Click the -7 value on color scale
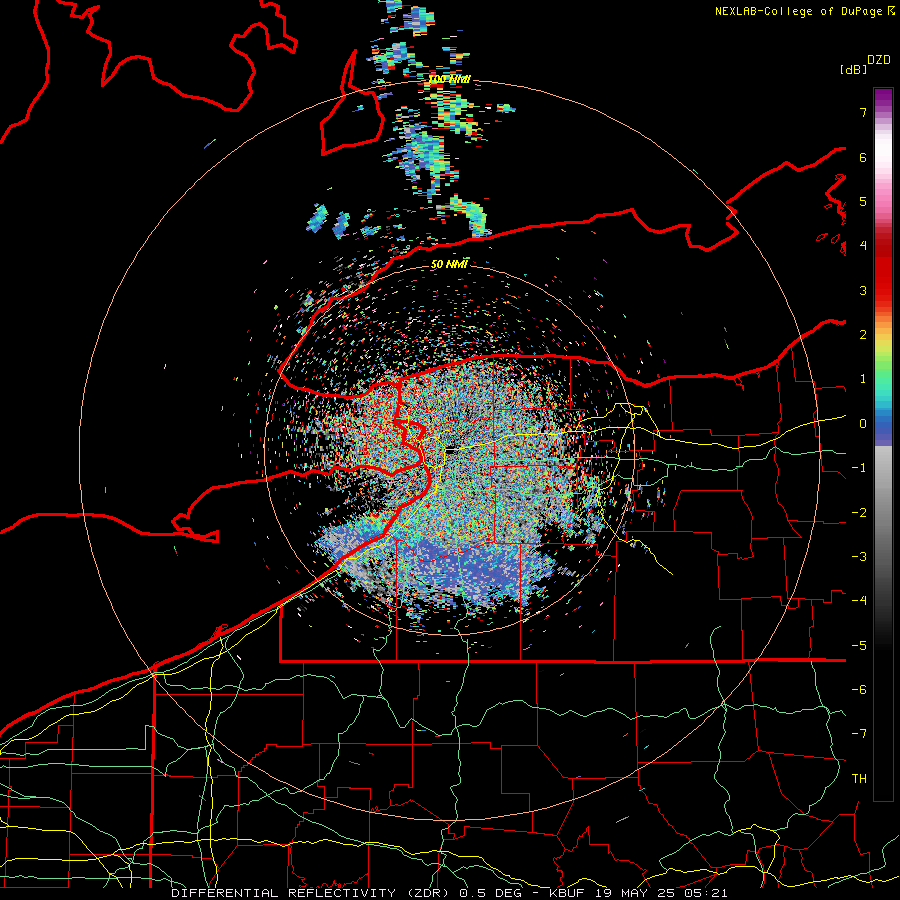The image size is (900, 900). point(859,734)
